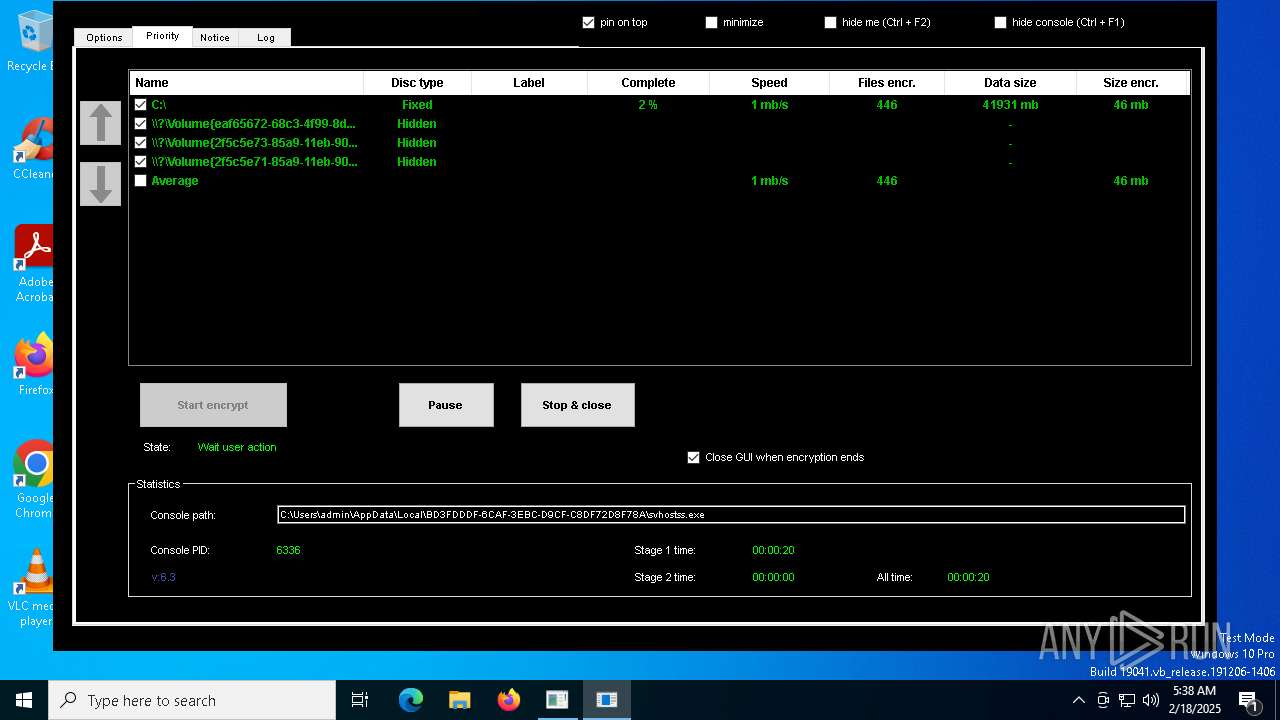Move selected drive down with down arrow

click(100, 184)
